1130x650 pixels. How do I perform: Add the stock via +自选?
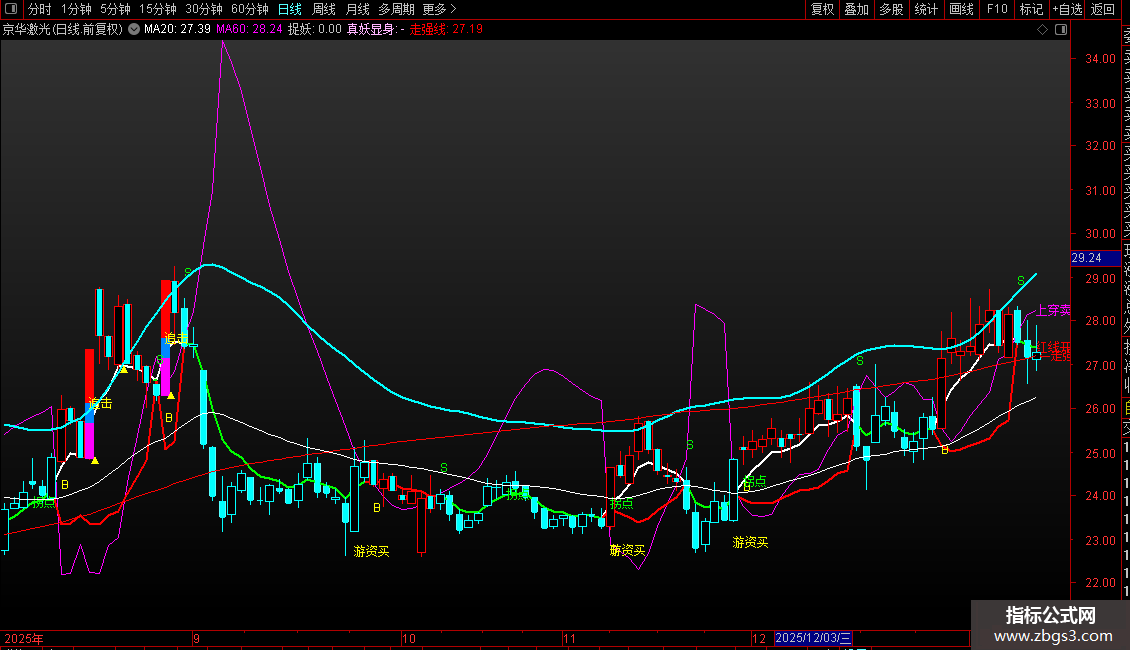pyautogui.click(x=1067, y=9)
